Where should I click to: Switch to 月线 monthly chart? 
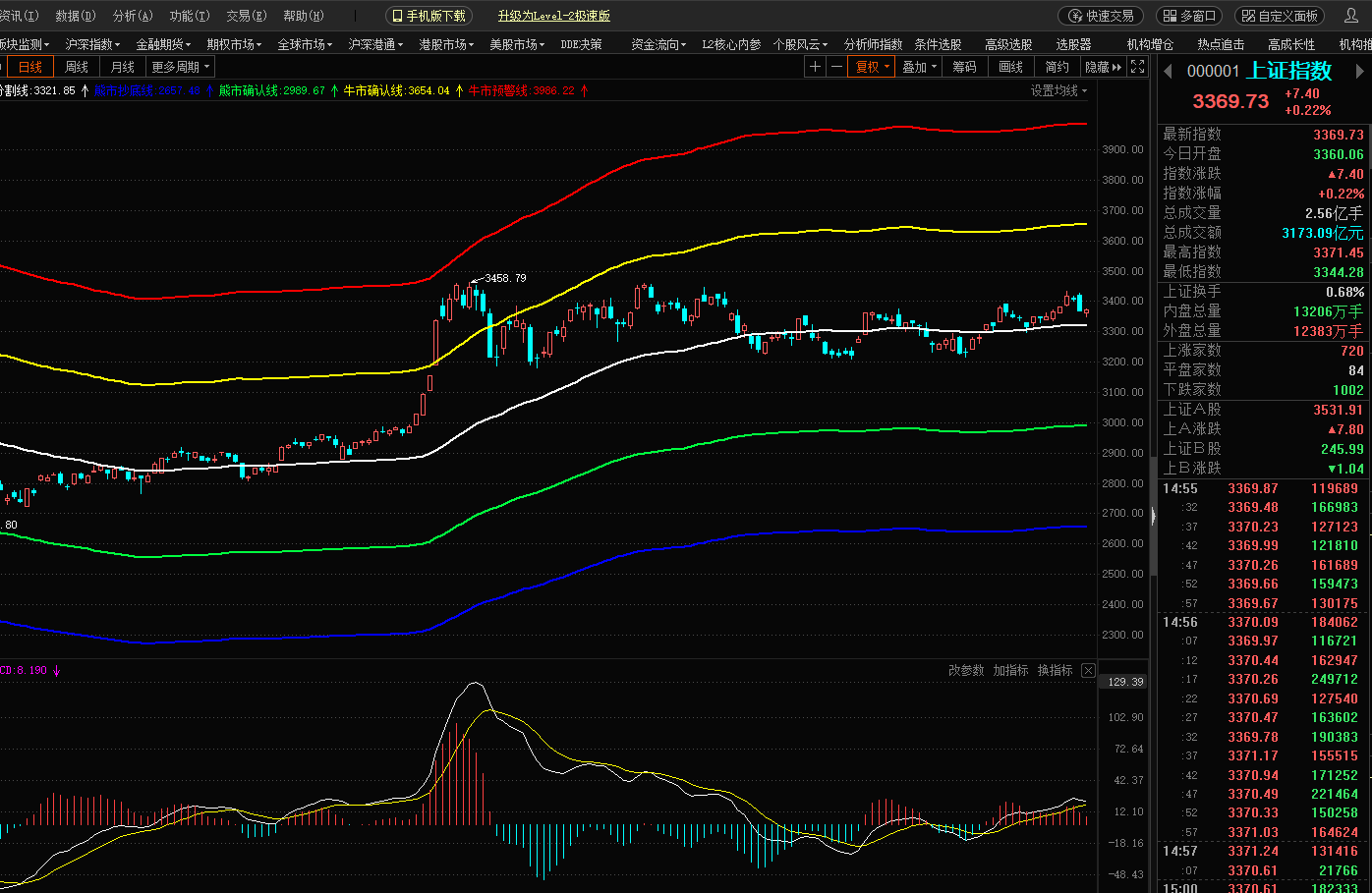(123, 67)
